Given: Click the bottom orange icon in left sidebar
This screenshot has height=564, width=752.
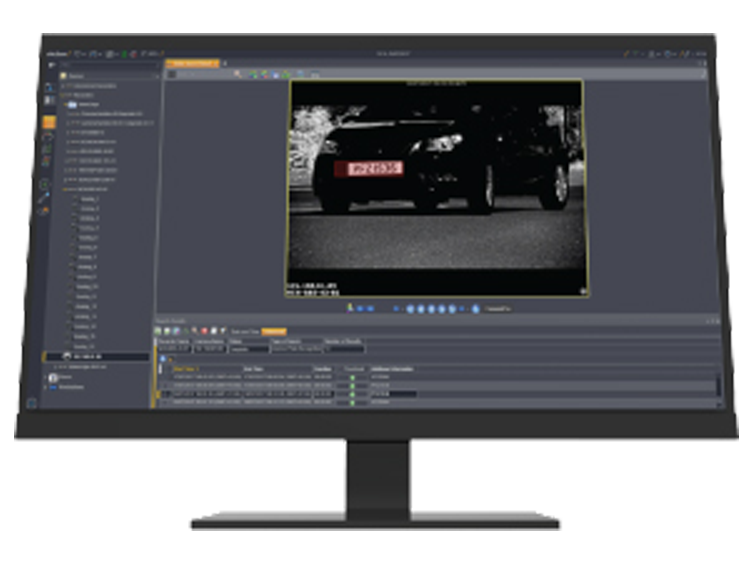Looking at the screenshot, I should pos(46,209).
